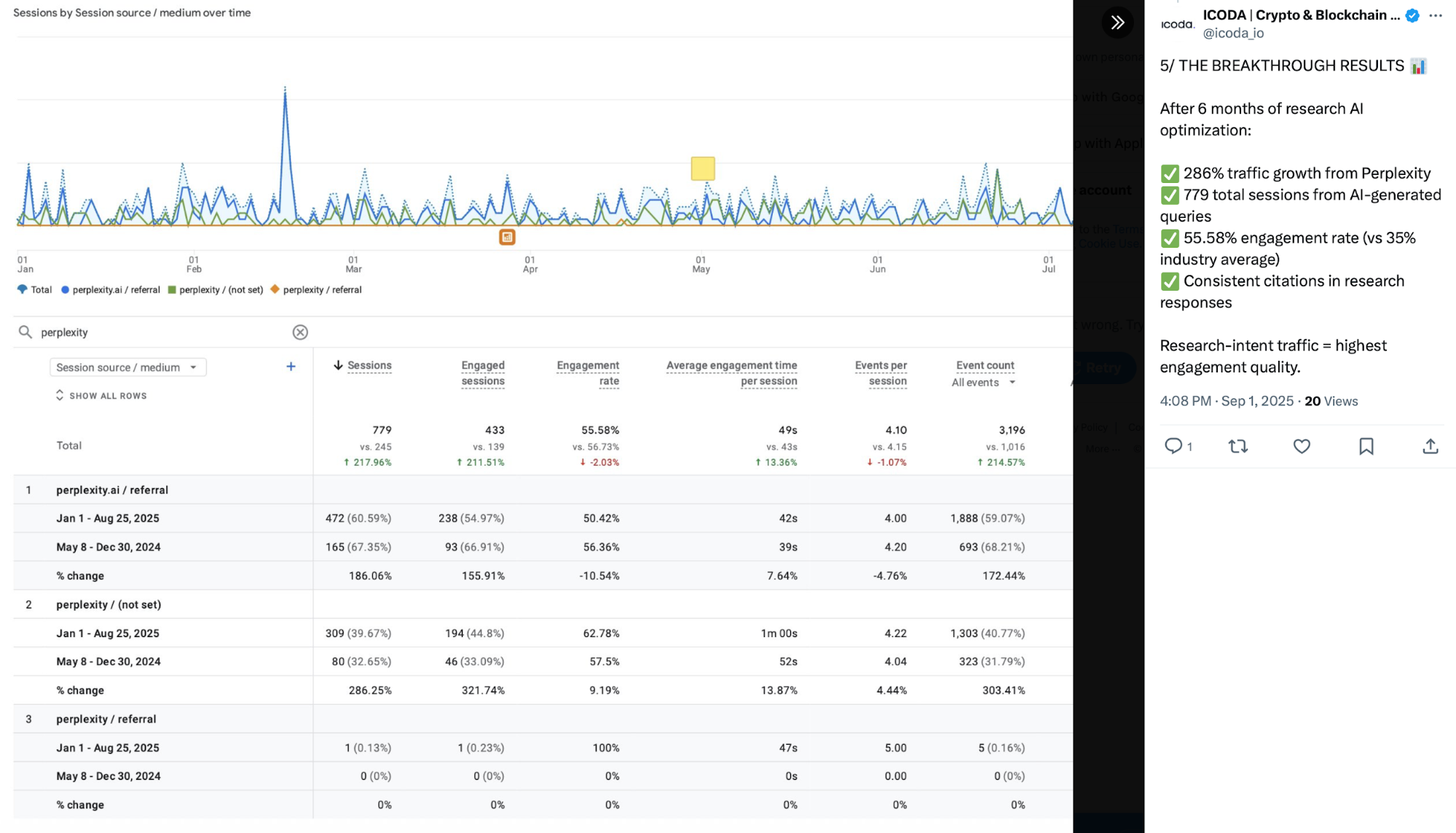This screenshot has height=833, width=1456.
Task: Click the yellow square on the chart
Action: 703,168
